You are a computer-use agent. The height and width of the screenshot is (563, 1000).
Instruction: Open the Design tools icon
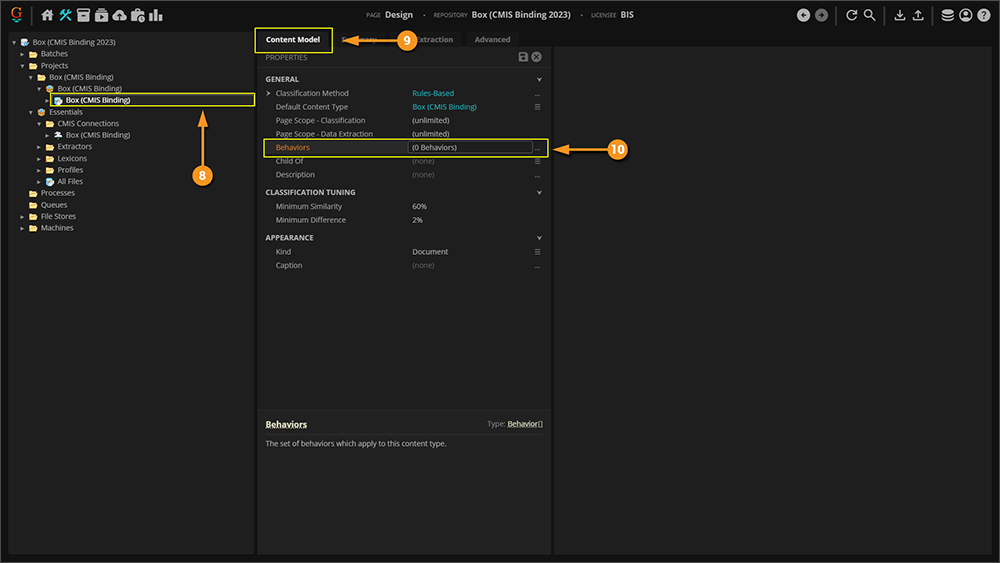click(65, 15)
